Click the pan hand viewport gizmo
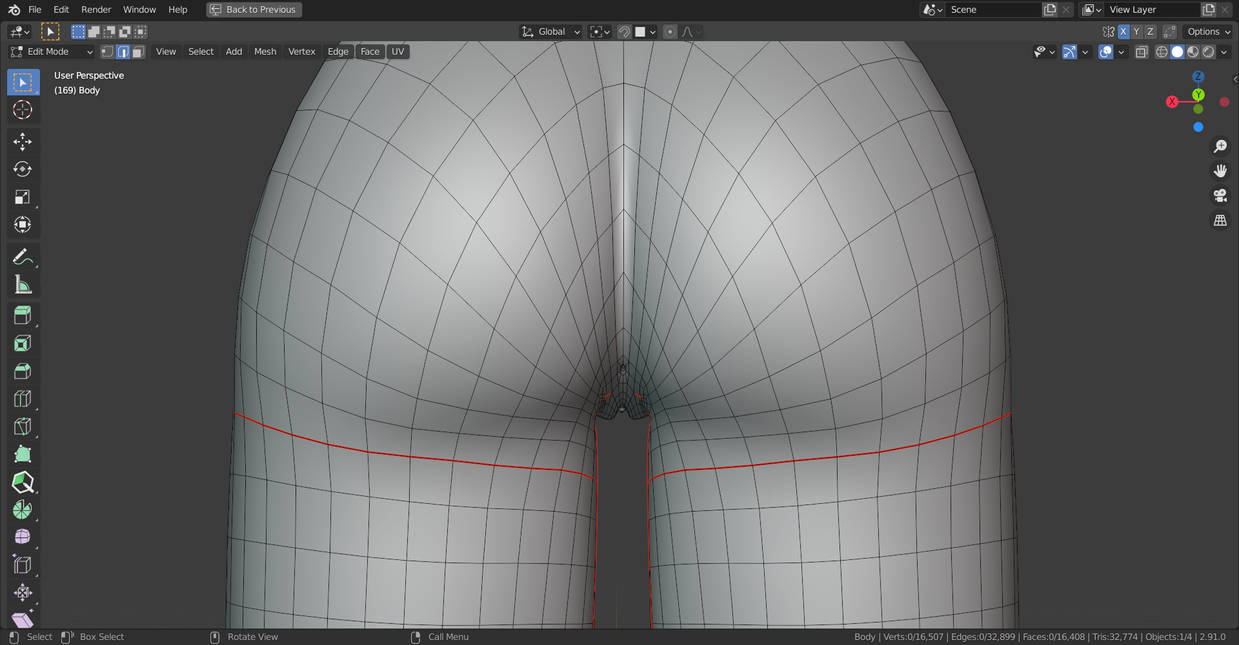 (x=1220, y=171)
